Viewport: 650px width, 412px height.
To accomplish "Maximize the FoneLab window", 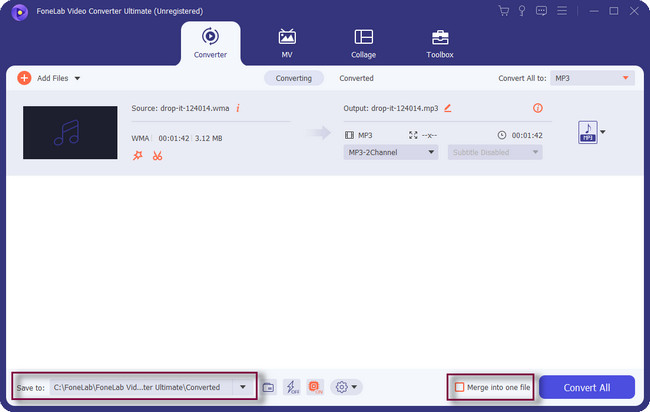I will [614, 11].
